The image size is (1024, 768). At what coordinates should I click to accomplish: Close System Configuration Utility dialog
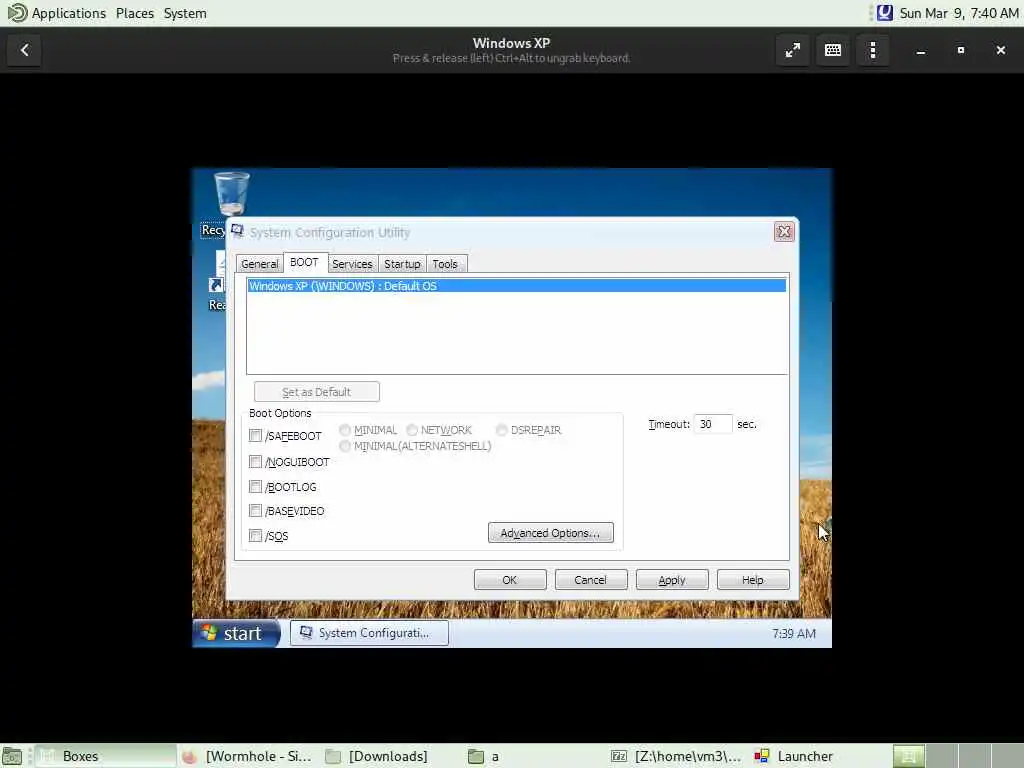[784, 232]
